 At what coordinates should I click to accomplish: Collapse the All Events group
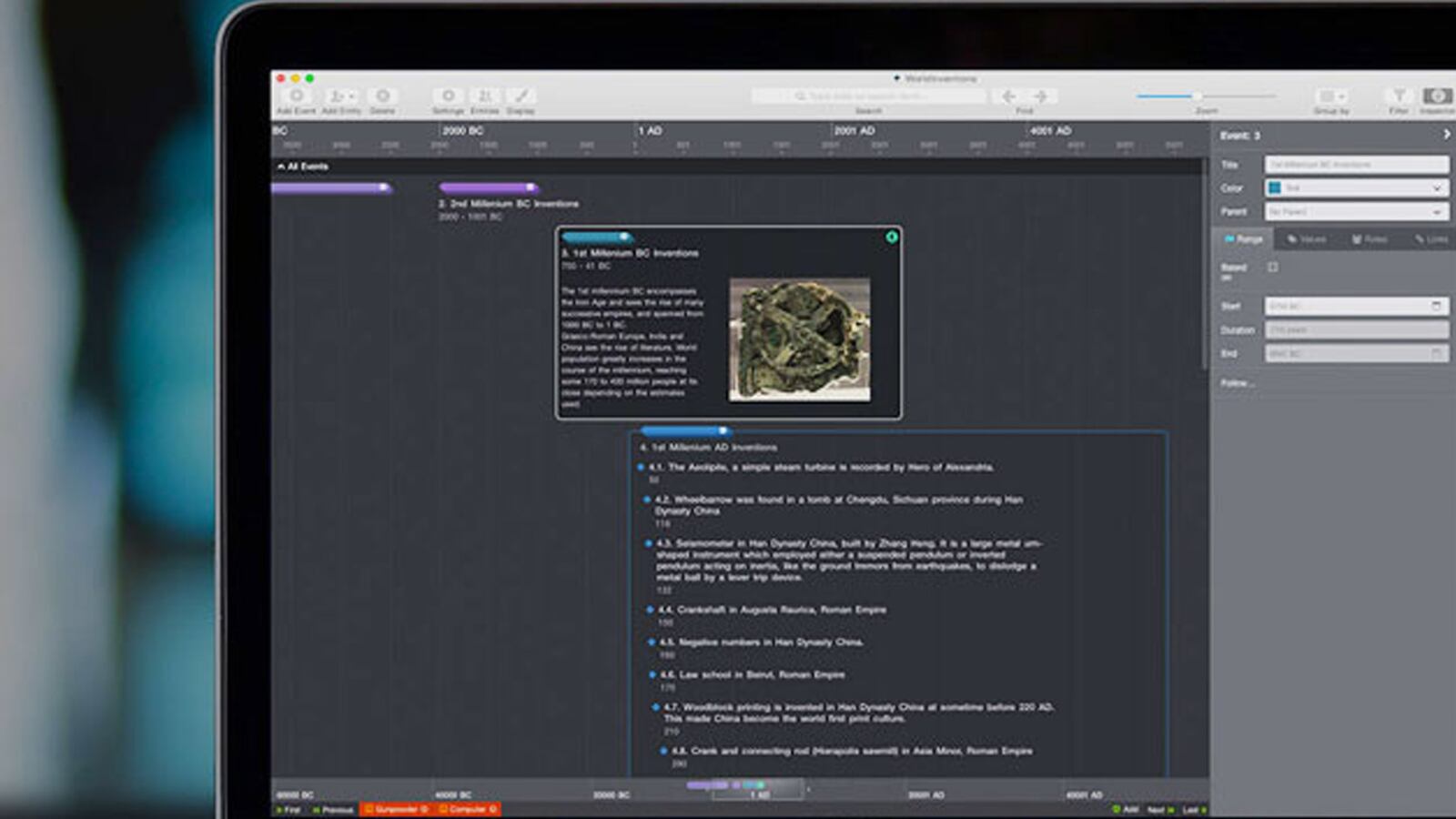pyautogui.click(x=281, y=167)
